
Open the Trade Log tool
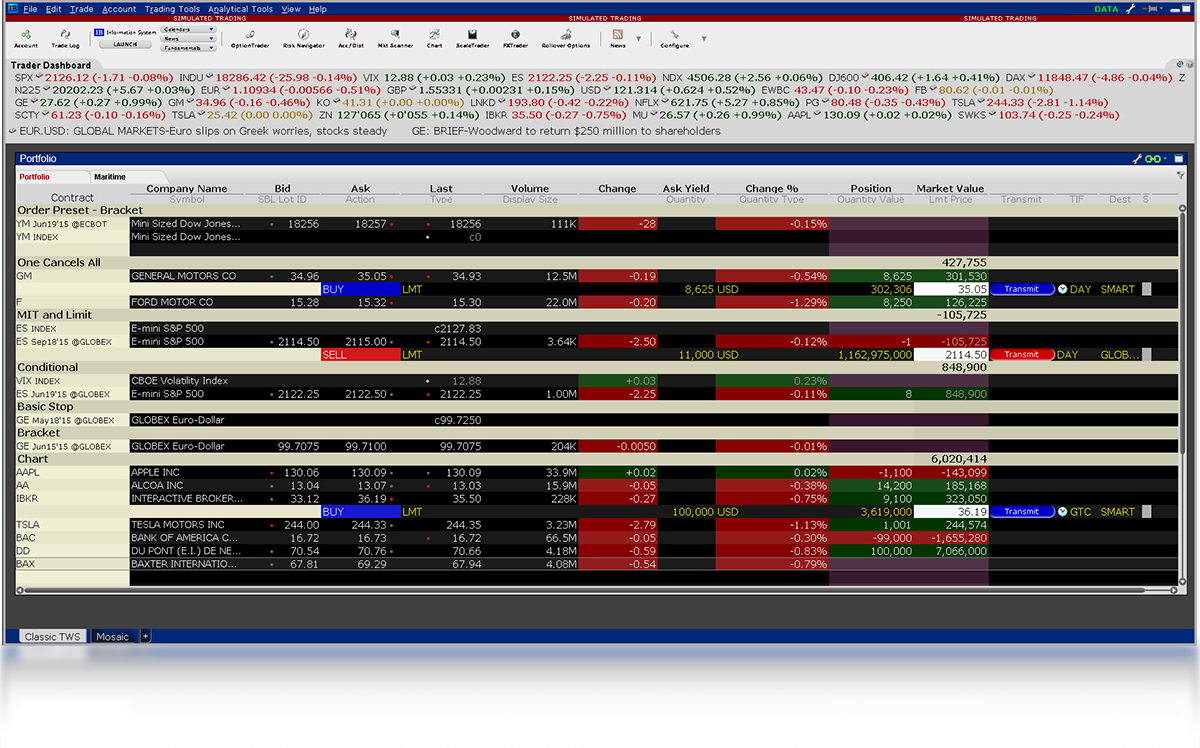pos(65,38)
